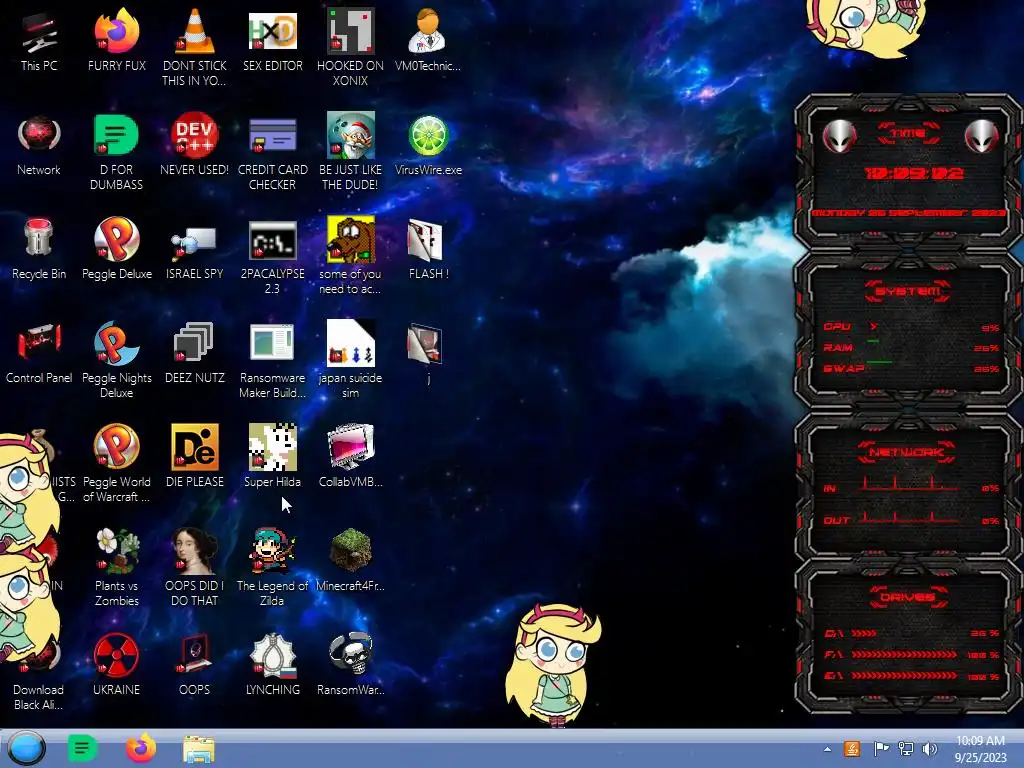Open the green document app in taskbar

click(x=82, y=748)
